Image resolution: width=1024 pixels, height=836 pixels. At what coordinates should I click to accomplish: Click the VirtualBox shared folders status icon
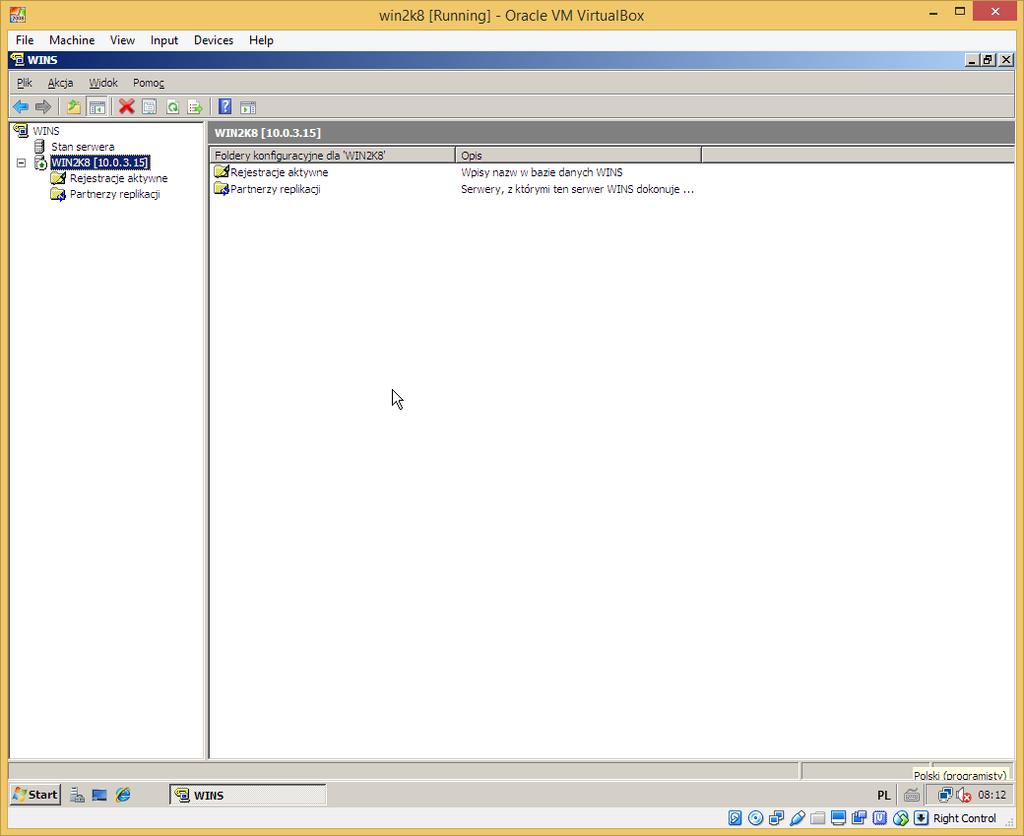818,818
